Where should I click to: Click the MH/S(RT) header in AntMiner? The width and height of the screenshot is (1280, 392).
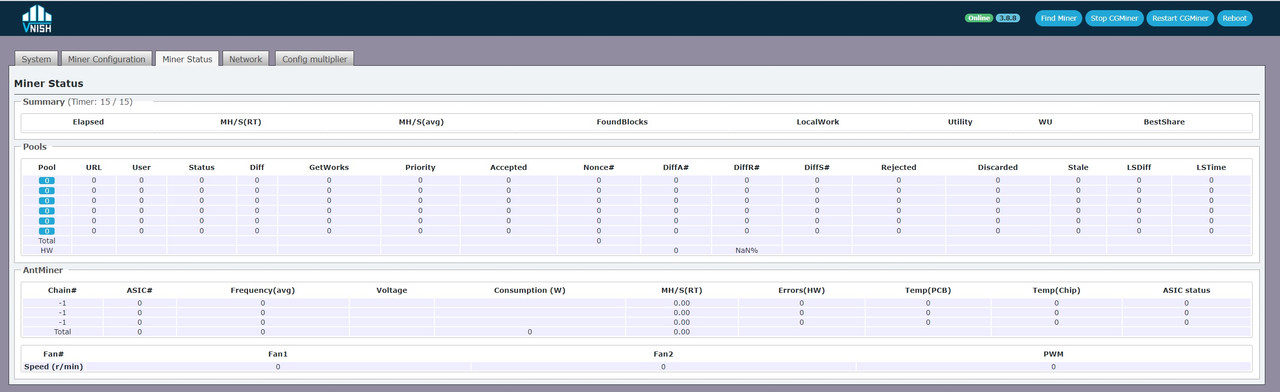[x=681, y=290]
